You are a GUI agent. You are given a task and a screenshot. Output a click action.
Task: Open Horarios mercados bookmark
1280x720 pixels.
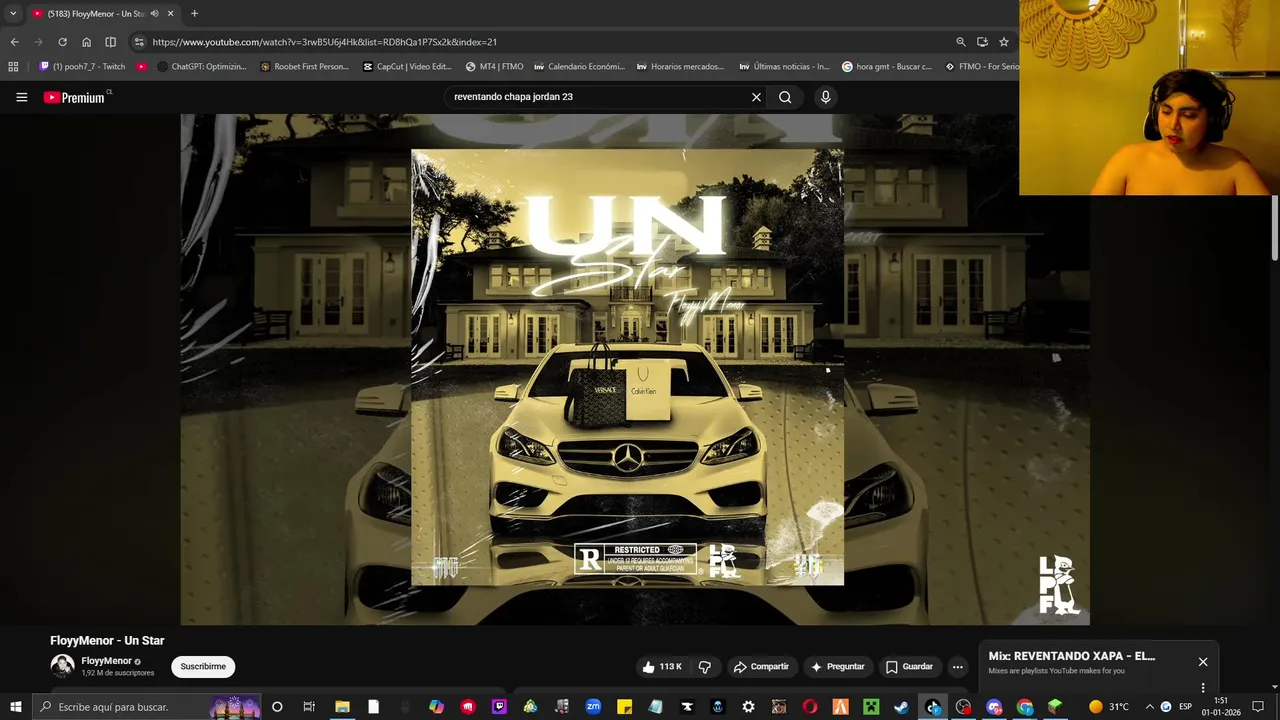682,67
